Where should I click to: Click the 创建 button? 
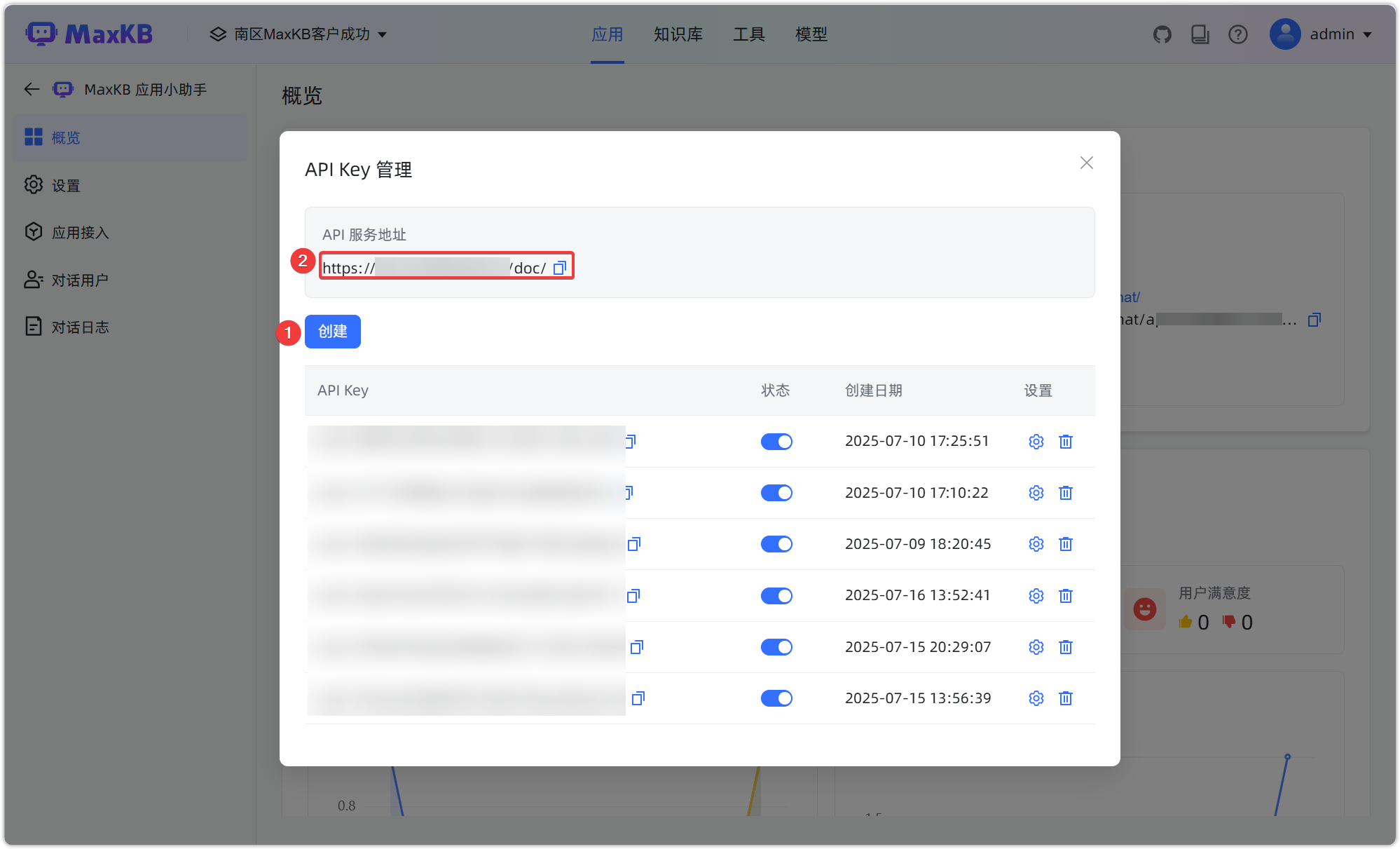point(332,332)
